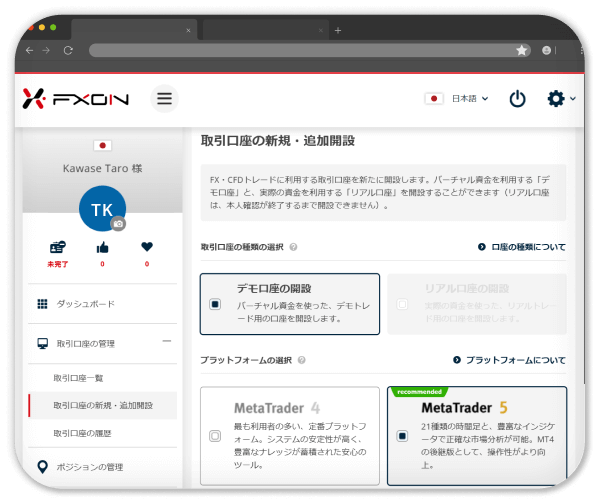This screenshot has height=504, width=600.
Task: Click the green recommended badge
Action: tap(419, 392)
